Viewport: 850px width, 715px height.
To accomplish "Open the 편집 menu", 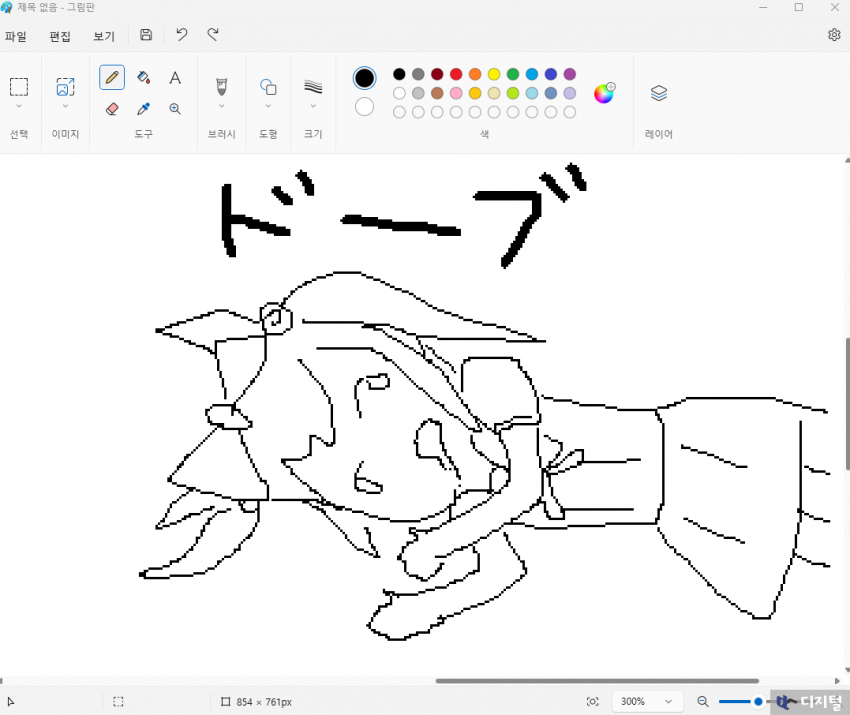I will click(x=60, y=36).
